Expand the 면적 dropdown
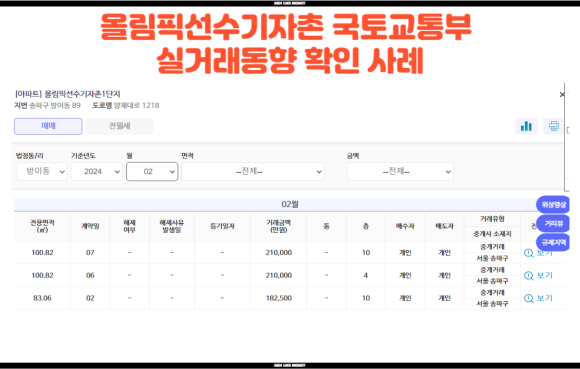Screen dimensions: 580x369 coord(253,172)
